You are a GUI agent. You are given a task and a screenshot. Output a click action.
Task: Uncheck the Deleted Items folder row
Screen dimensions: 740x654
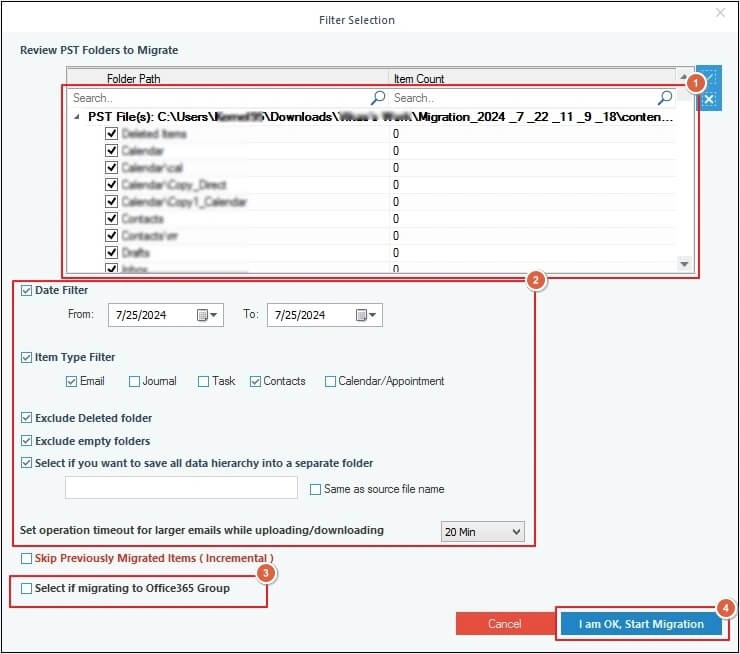[111, 134]
